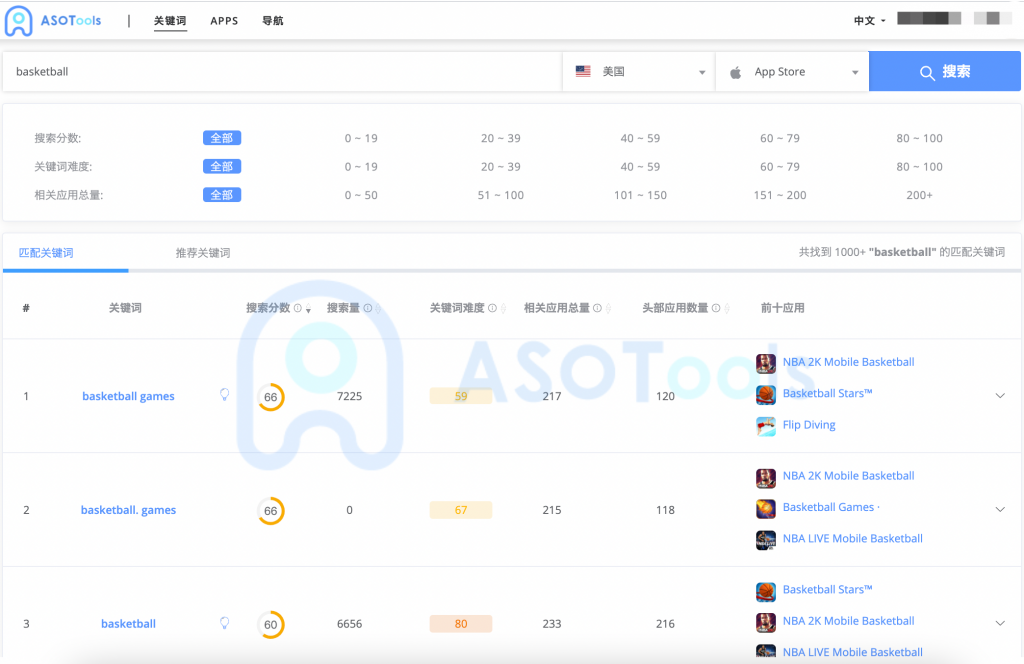Image resolution: width=1024 pixels, height=664 pixels.
Task: Select 40 ~ 59 for 关键词难度 filter
Action: pyautogui.click(x=640, y=166)
